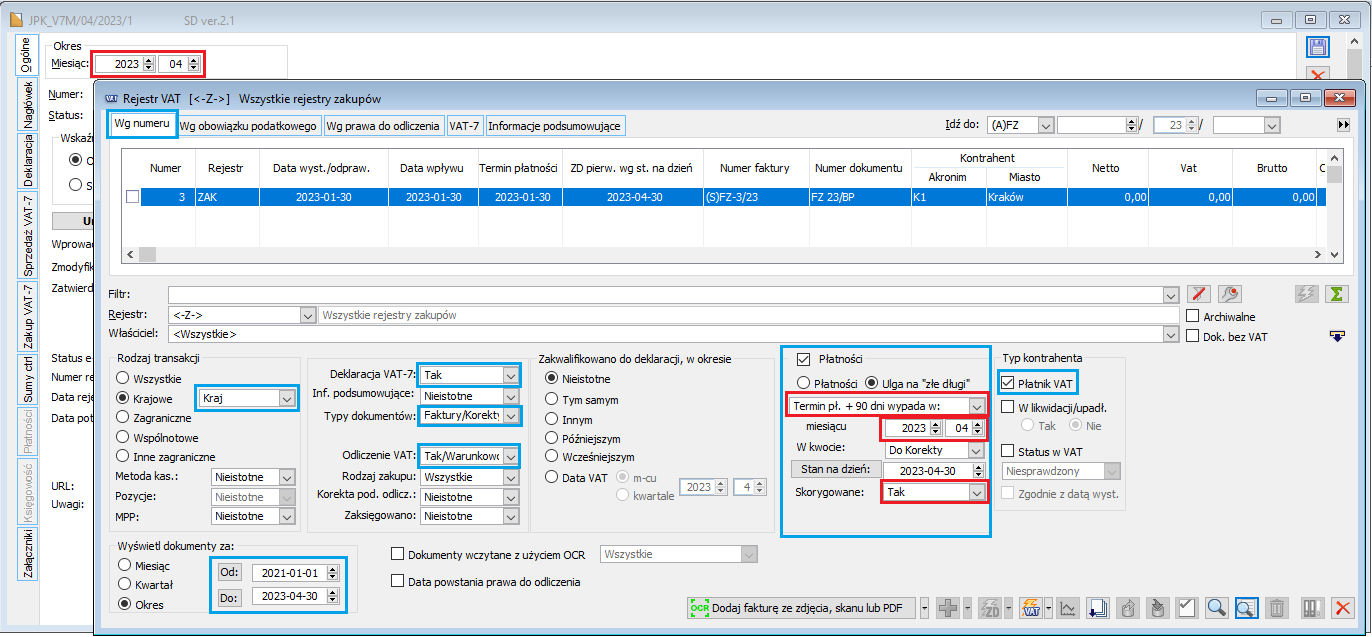Viewport: 1372px width, 637px height.
Task: Open the line chart icon in bottom toolbar
Action: (x=1068, y=607)
